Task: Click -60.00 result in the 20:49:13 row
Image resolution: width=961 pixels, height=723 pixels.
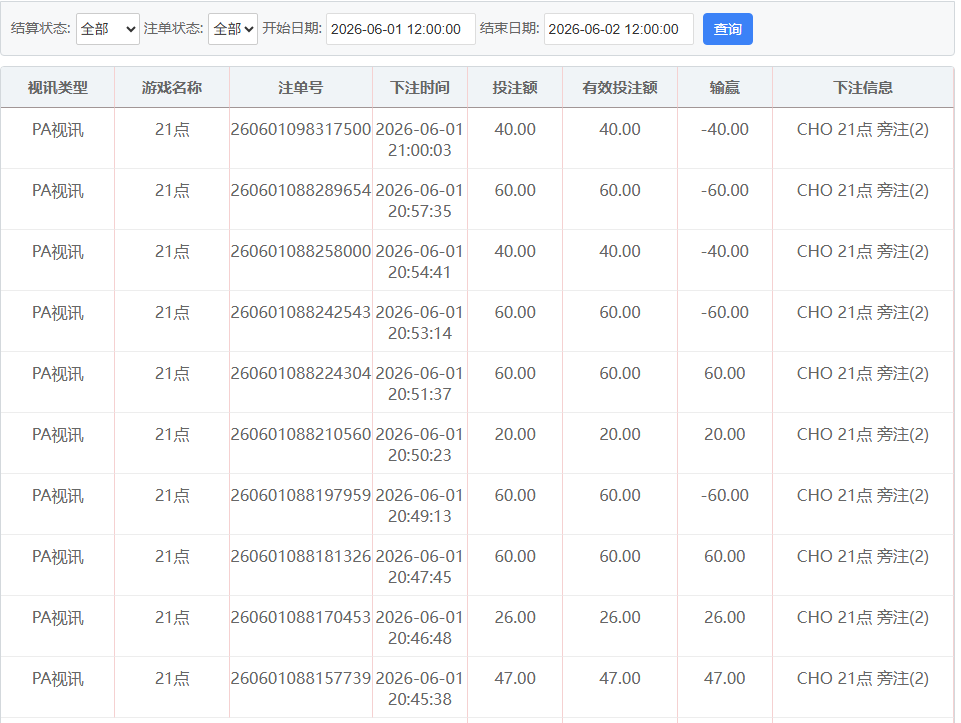Action: (x=724, y=495)
